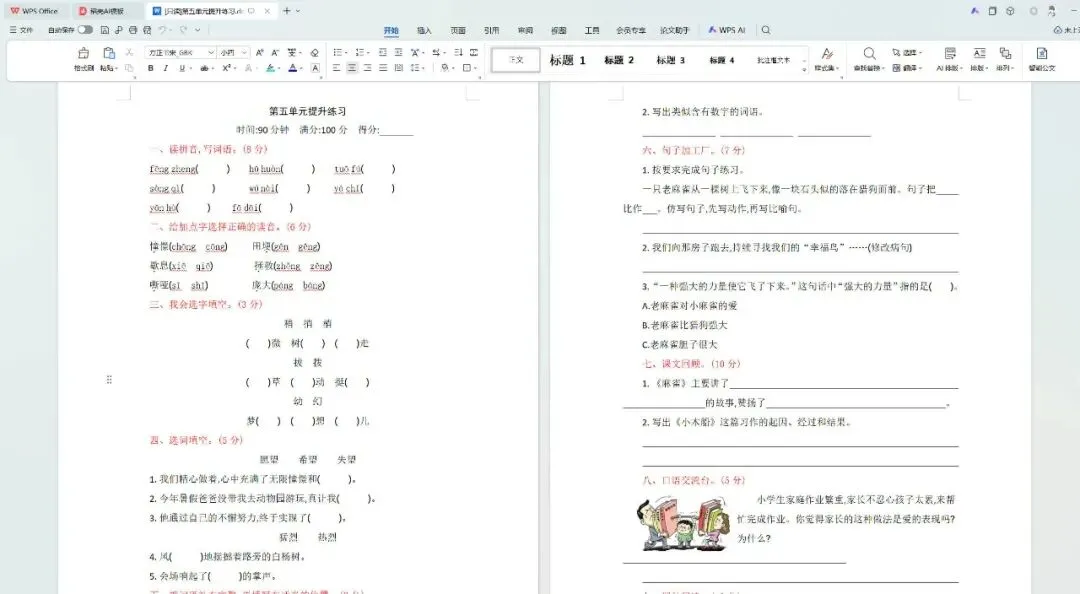Toggle the 自动保存 auto-save switch
1080x594 pixels.
pyautogui.click(x=85, y=30)
